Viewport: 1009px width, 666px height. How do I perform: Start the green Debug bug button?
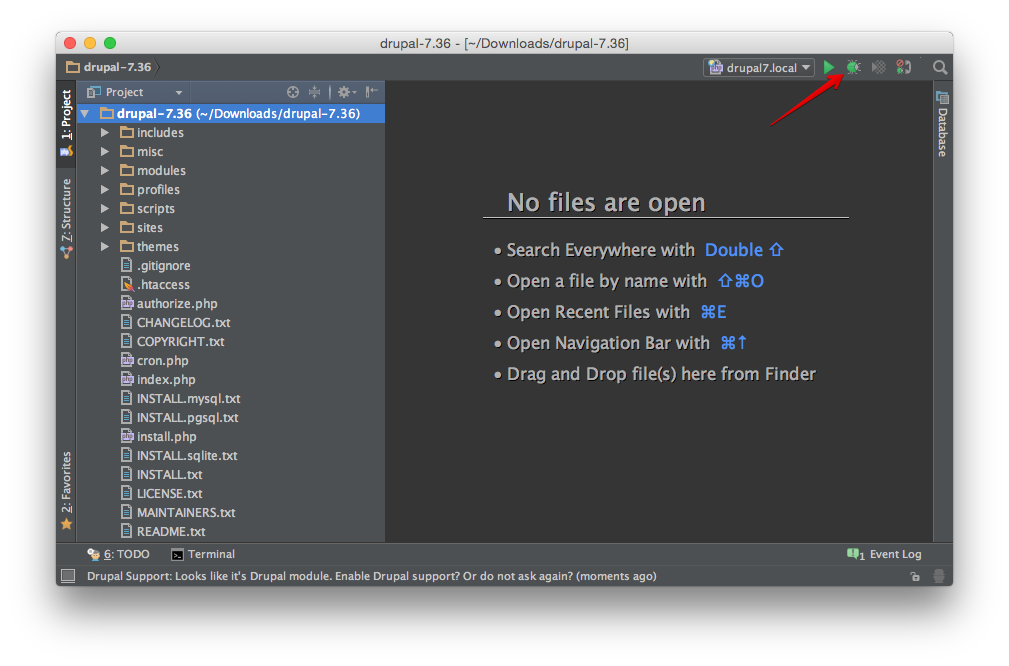[x=853, y=67]
